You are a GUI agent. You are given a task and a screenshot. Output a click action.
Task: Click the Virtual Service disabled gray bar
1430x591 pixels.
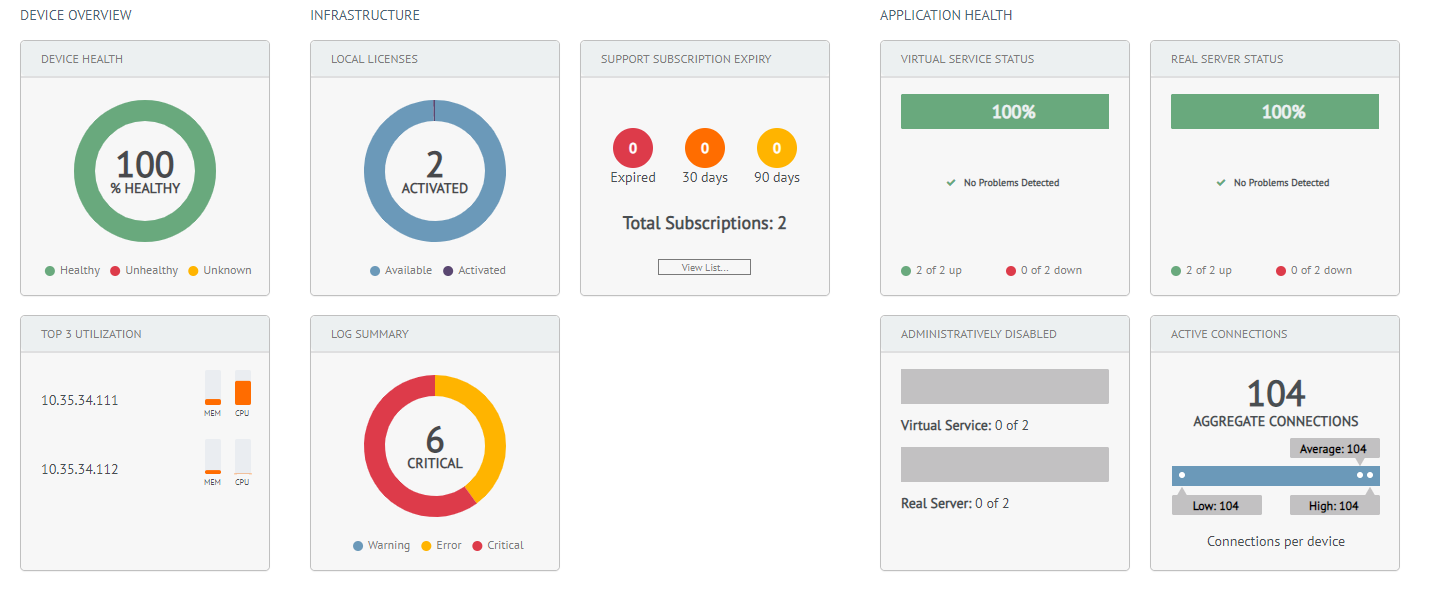point(1005,387)
